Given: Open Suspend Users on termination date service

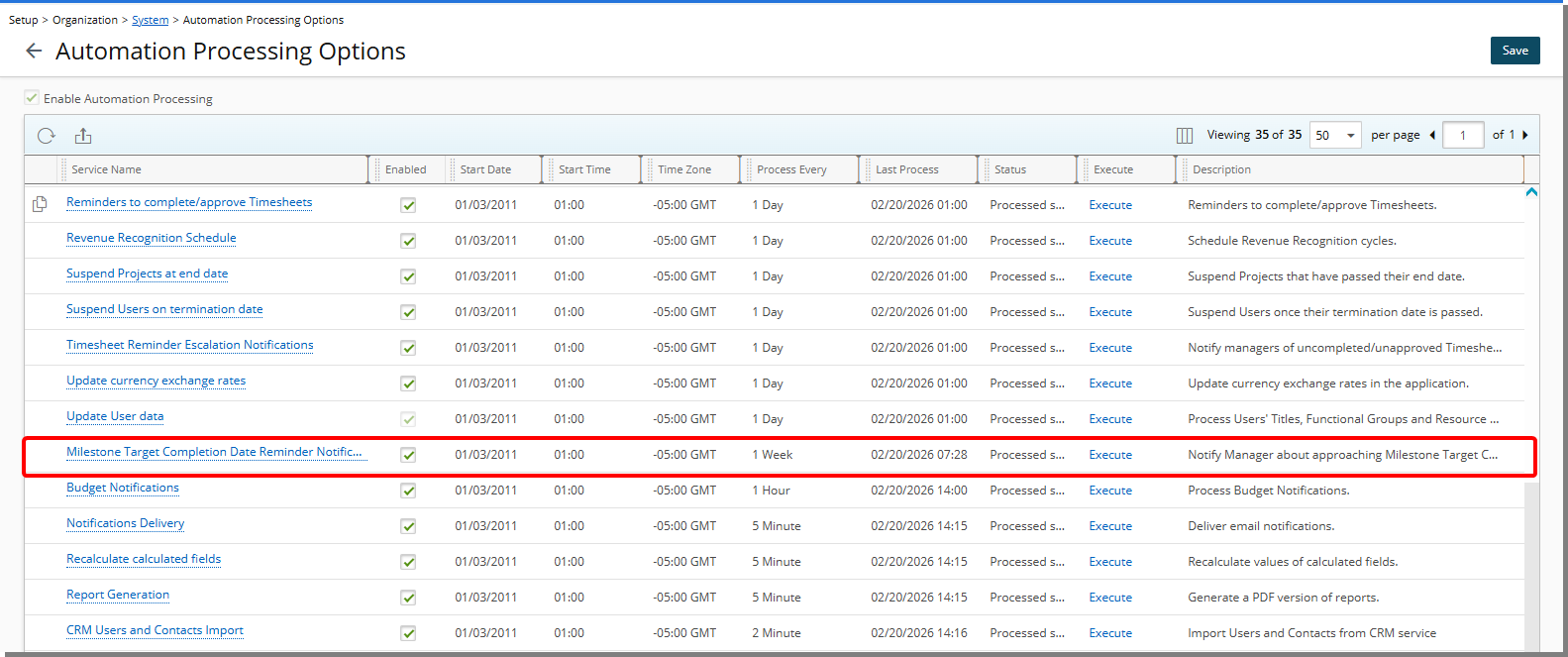Looking at the screenshot, I should coord(164,309).
